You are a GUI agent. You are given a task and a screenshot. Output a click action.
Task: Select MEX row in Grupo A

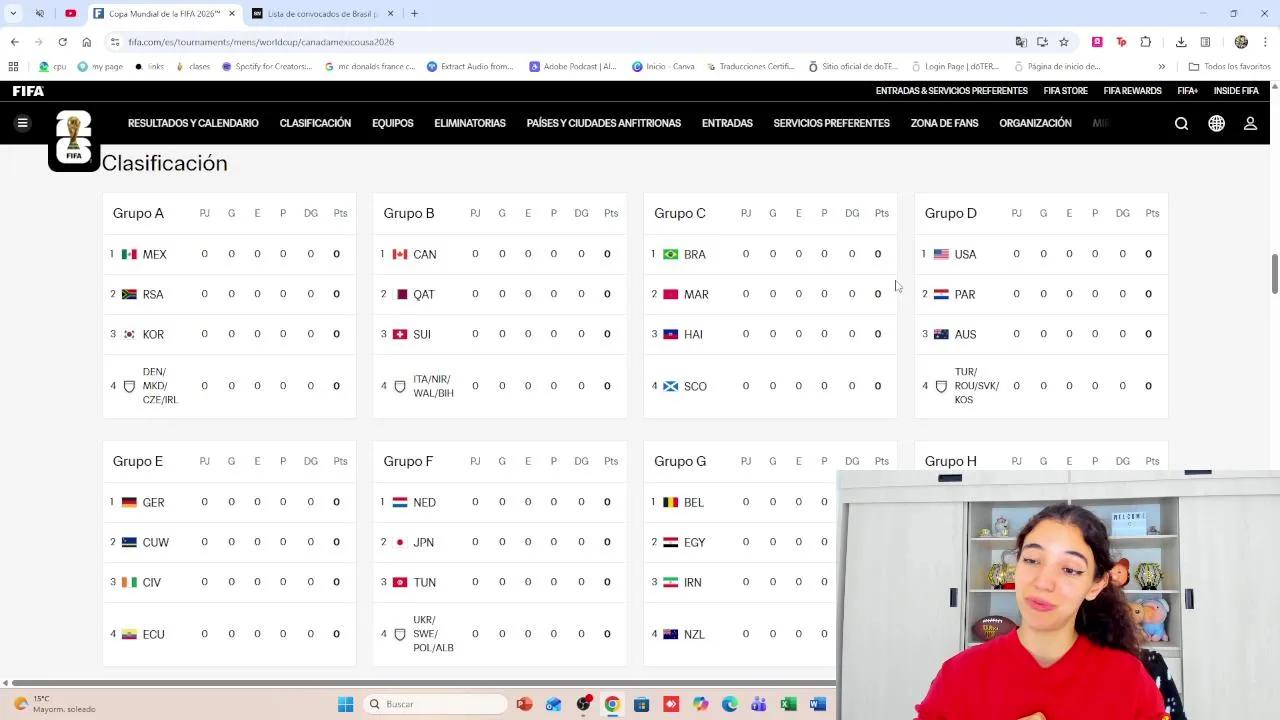(x=229, y=254)
